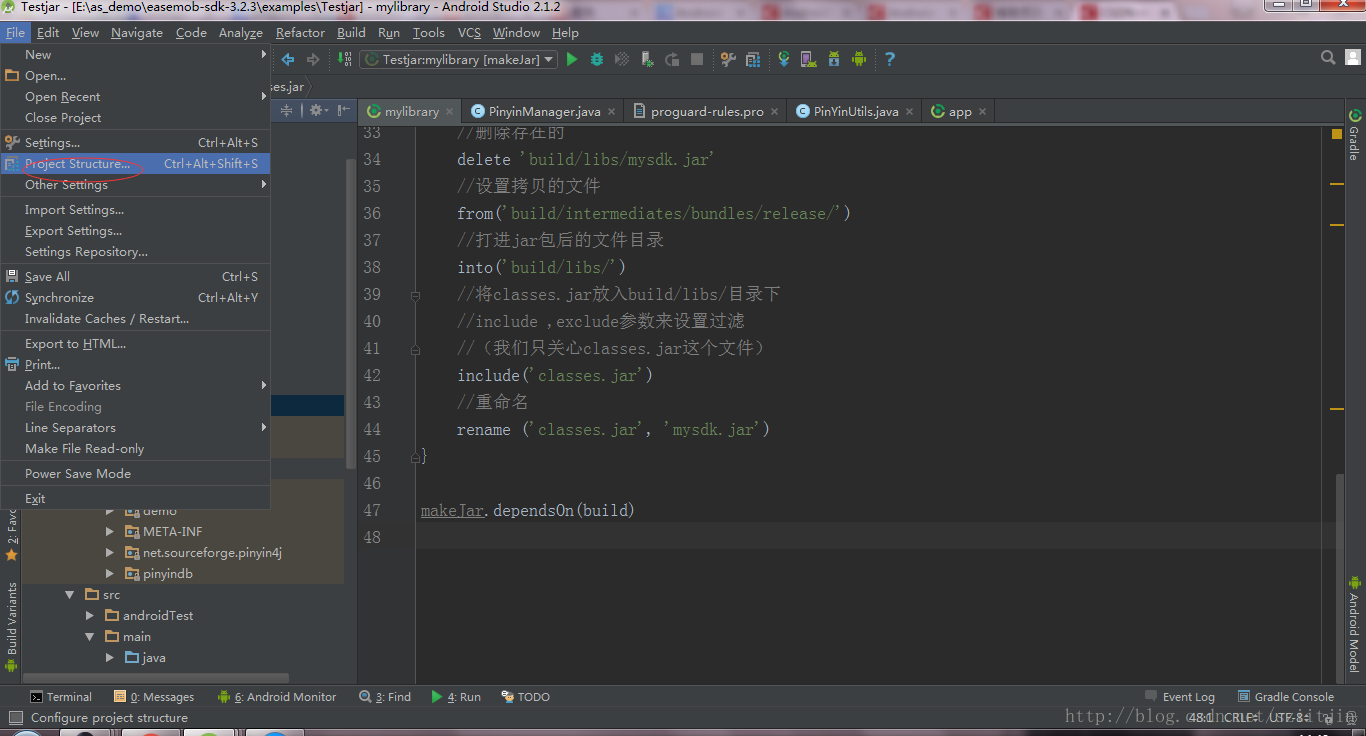1366x736 pixels.
Task: Open the 3: Find tool window
Action: coord(384,697)
